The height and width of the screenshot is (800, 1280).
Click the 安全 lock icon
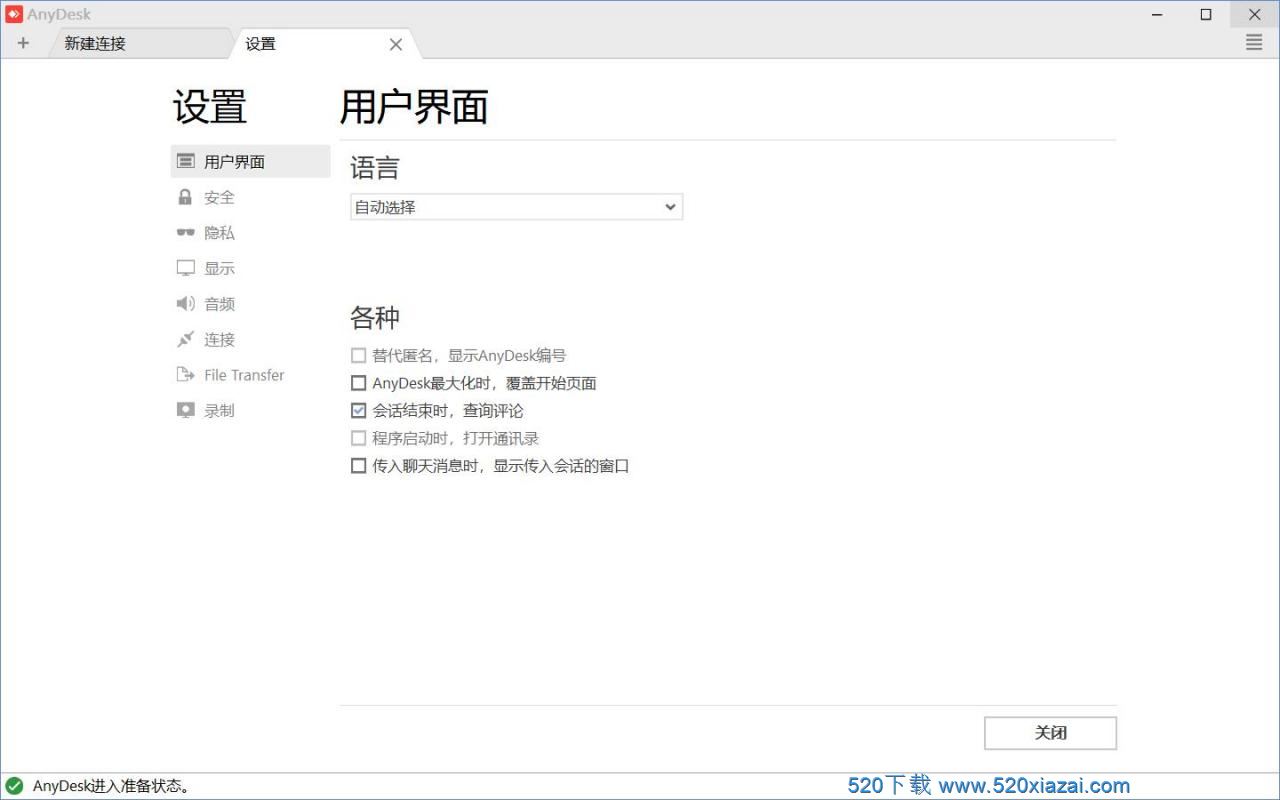coord(185,197)
